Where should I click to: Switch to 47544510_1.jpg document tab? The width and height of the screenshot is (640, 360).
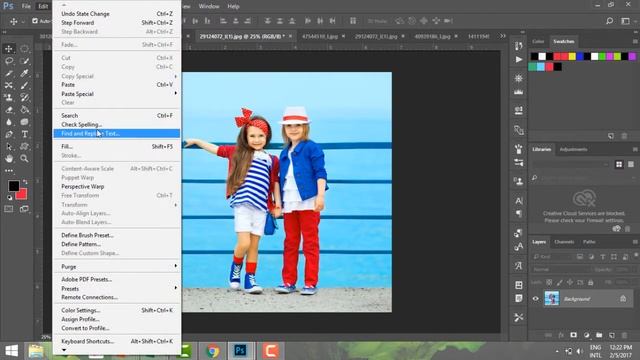[320, 36]
